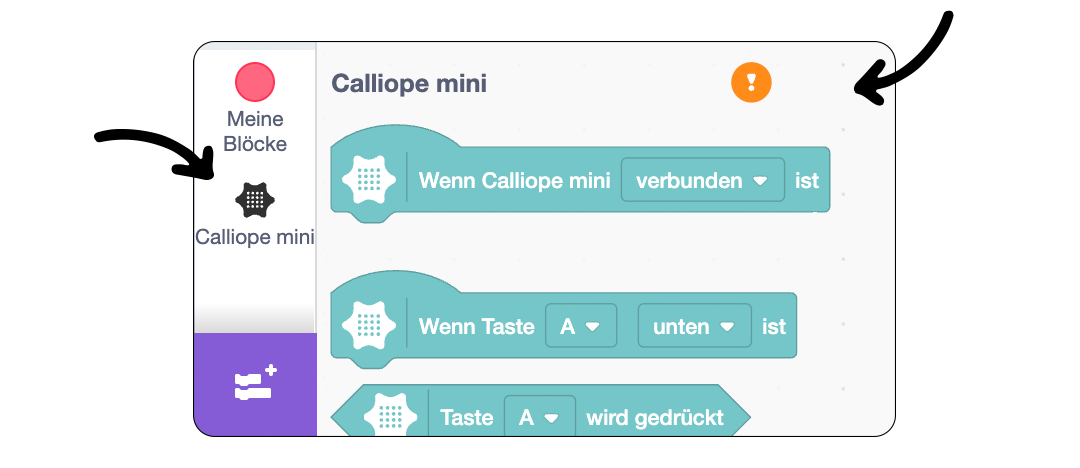1080x468 pixels.
Task: Select the Wenn Calliope mini hat block
Action: (x=580, y=174)
